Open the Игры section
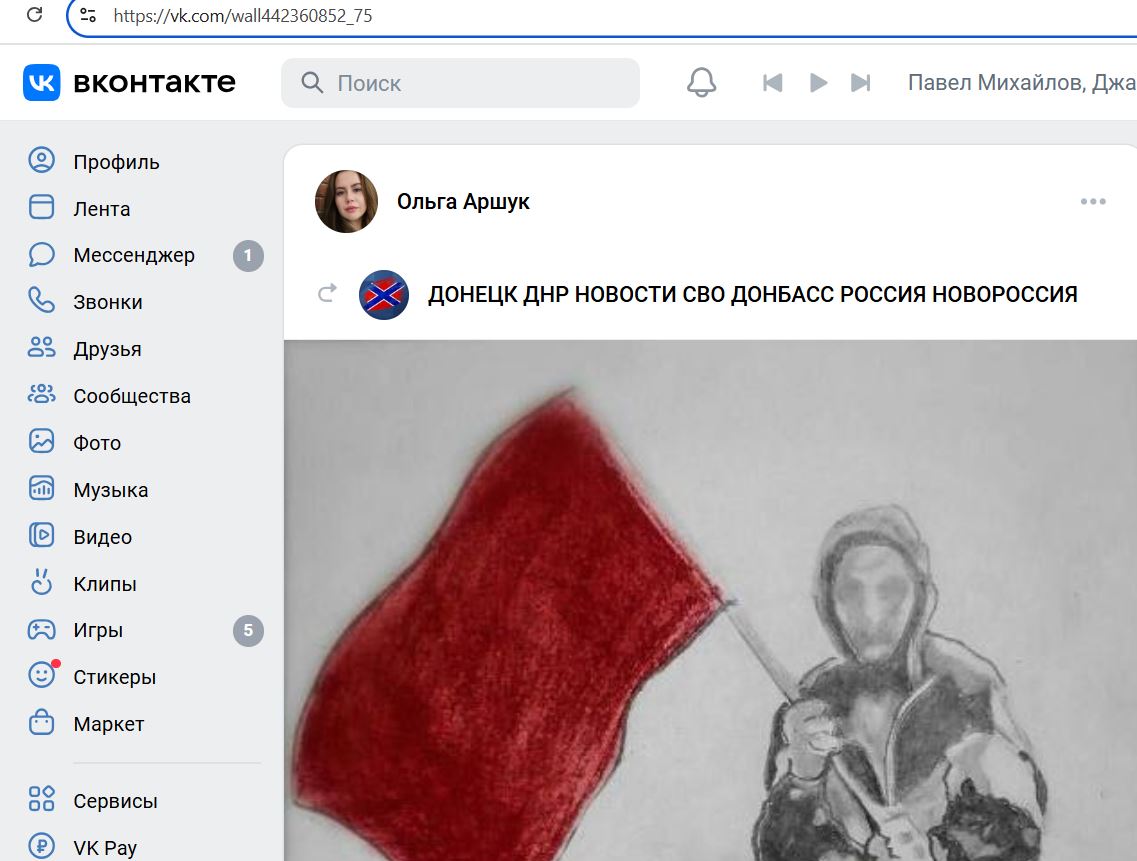This screenshot has width=1137, height=861. (98, 630)
